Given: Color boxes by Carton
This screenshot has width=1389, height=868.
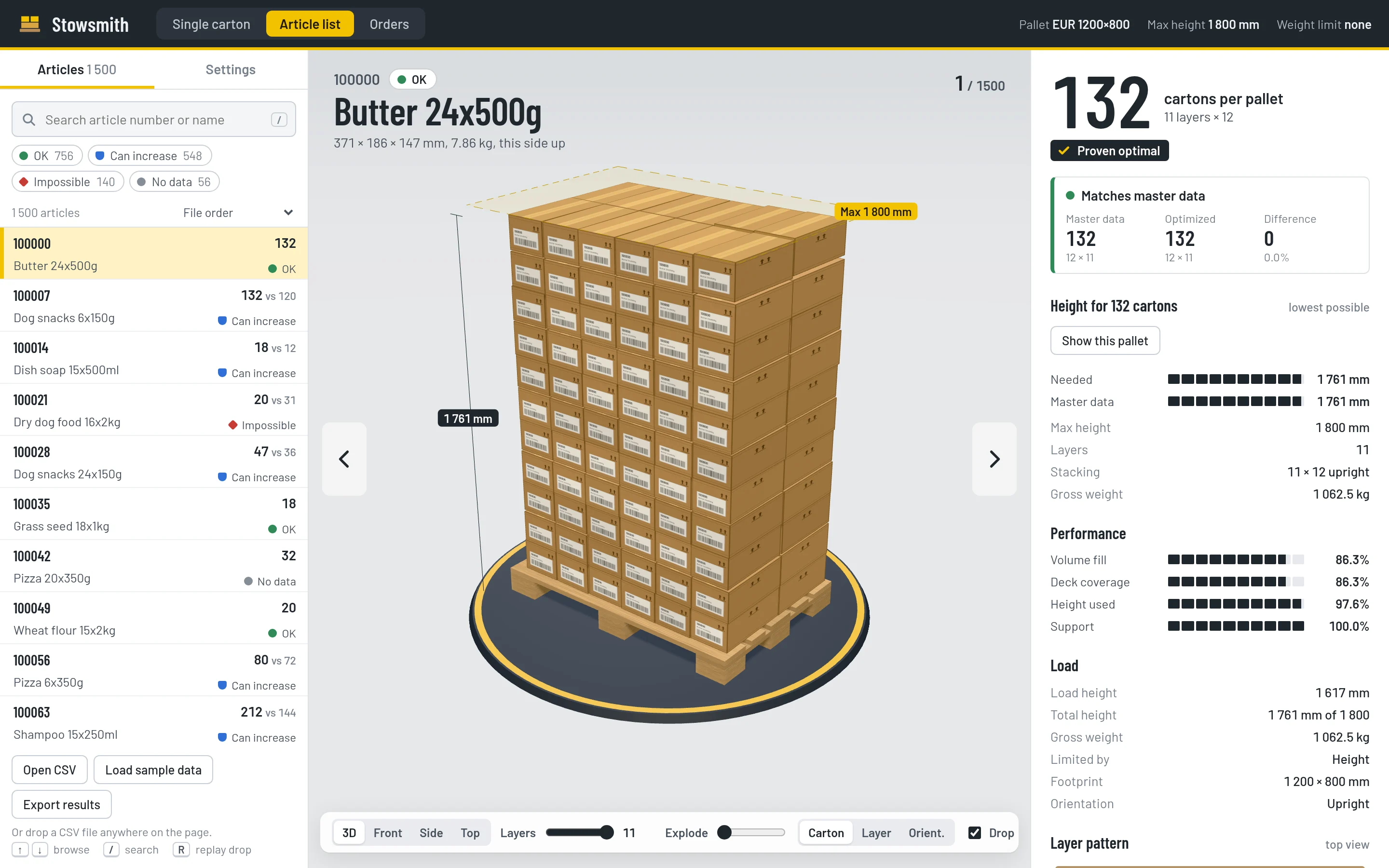Looking at the screenshot, I should click(x=826, y=832).
